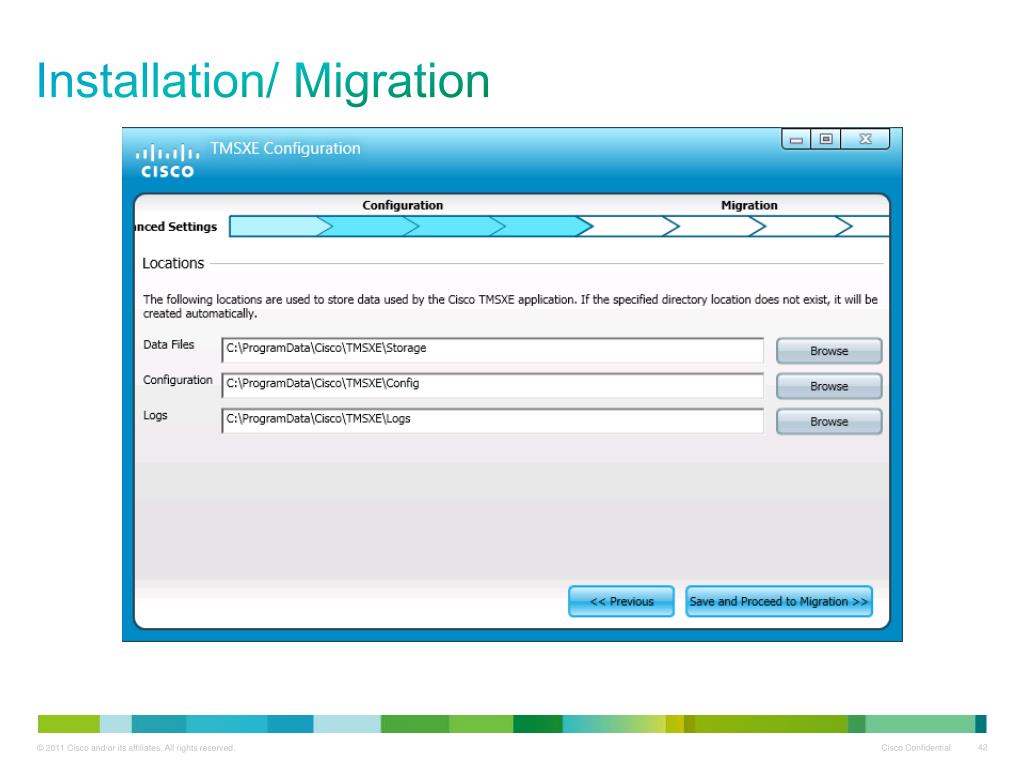Viewport: 1024px width, 768px height.
Task: Close the TMSXE Configuration window
Action: tap(865, 139)
